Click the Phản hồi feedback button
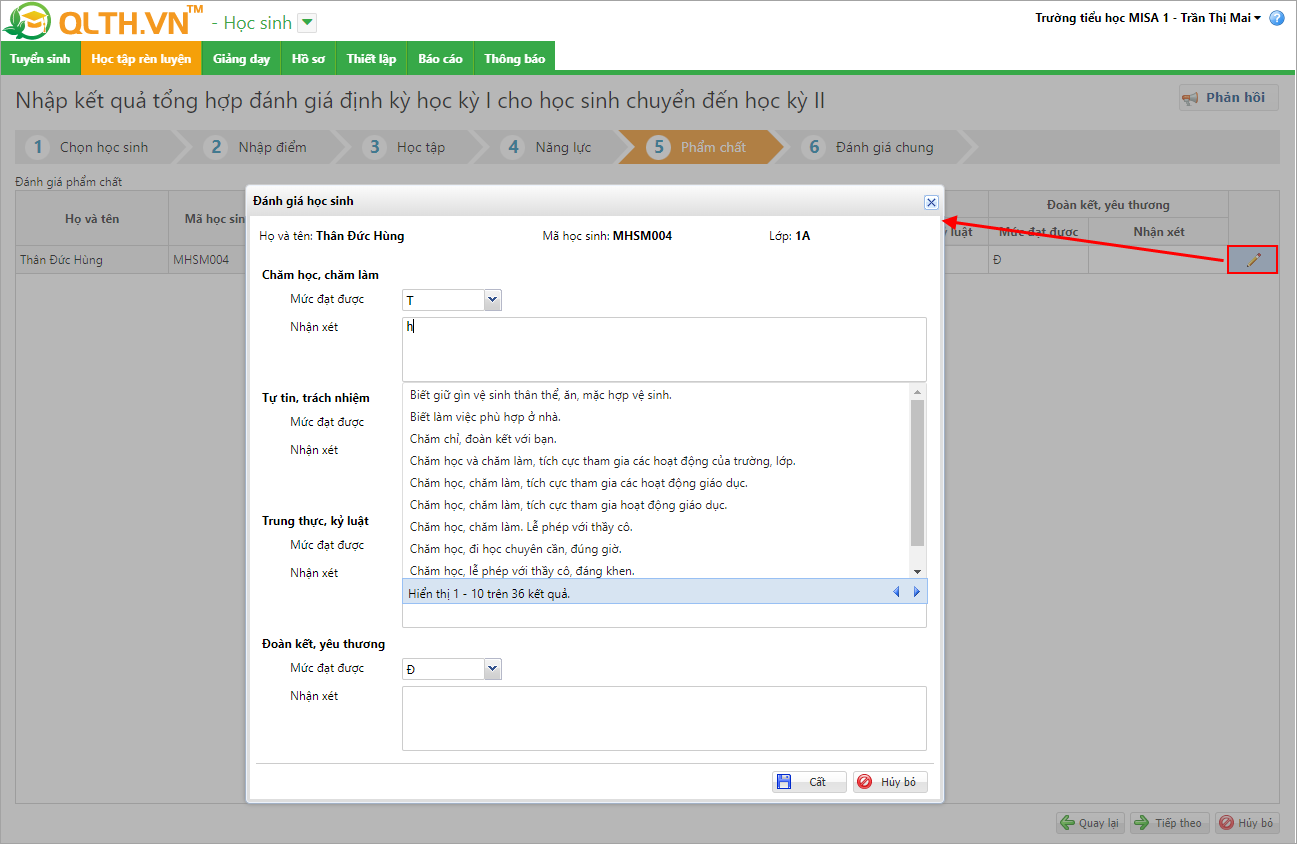This screenshot has width=1297, height=844. 1228,98
